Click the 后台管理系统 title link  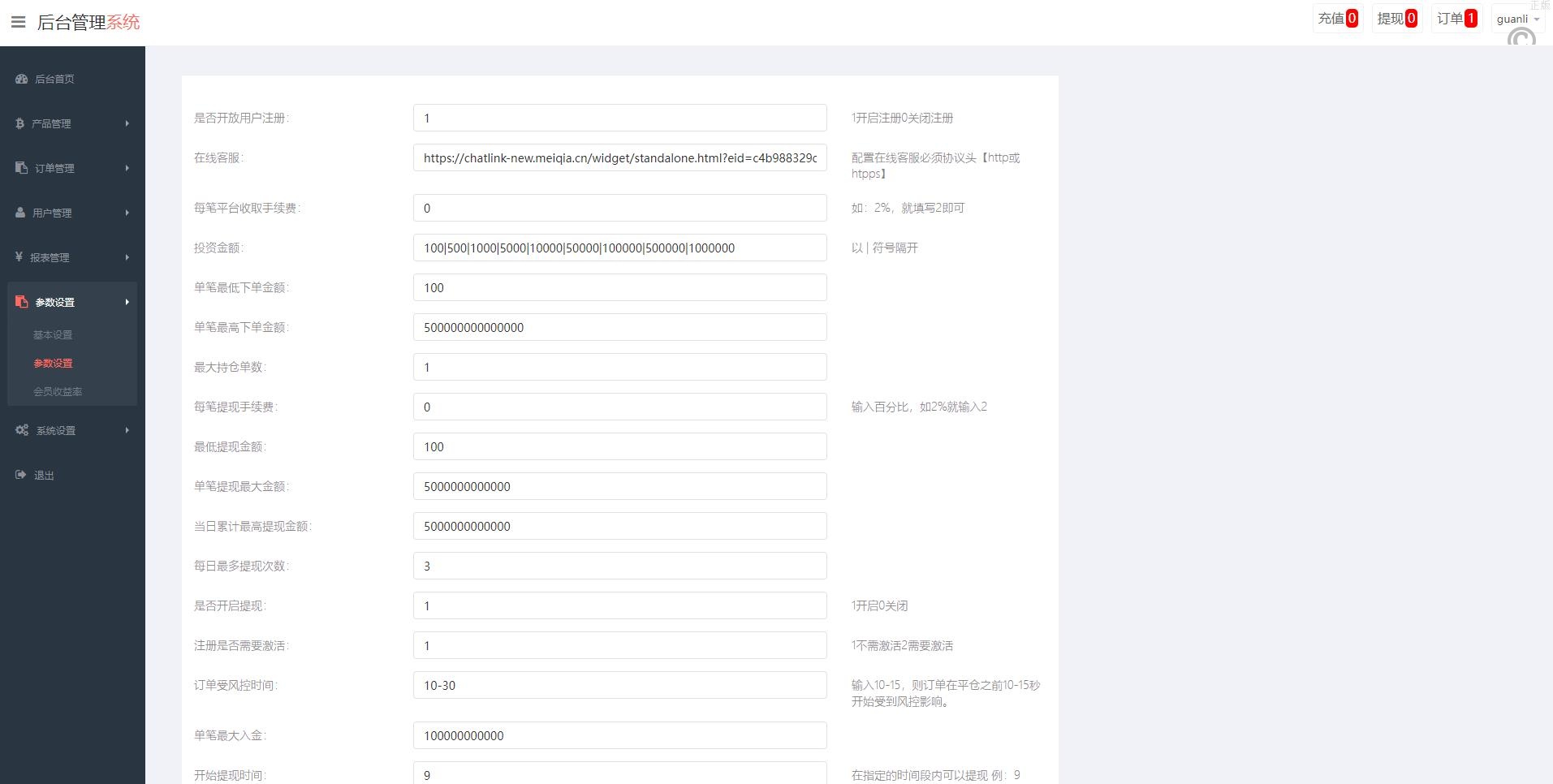pyautogui.click(x=88, y=22)
